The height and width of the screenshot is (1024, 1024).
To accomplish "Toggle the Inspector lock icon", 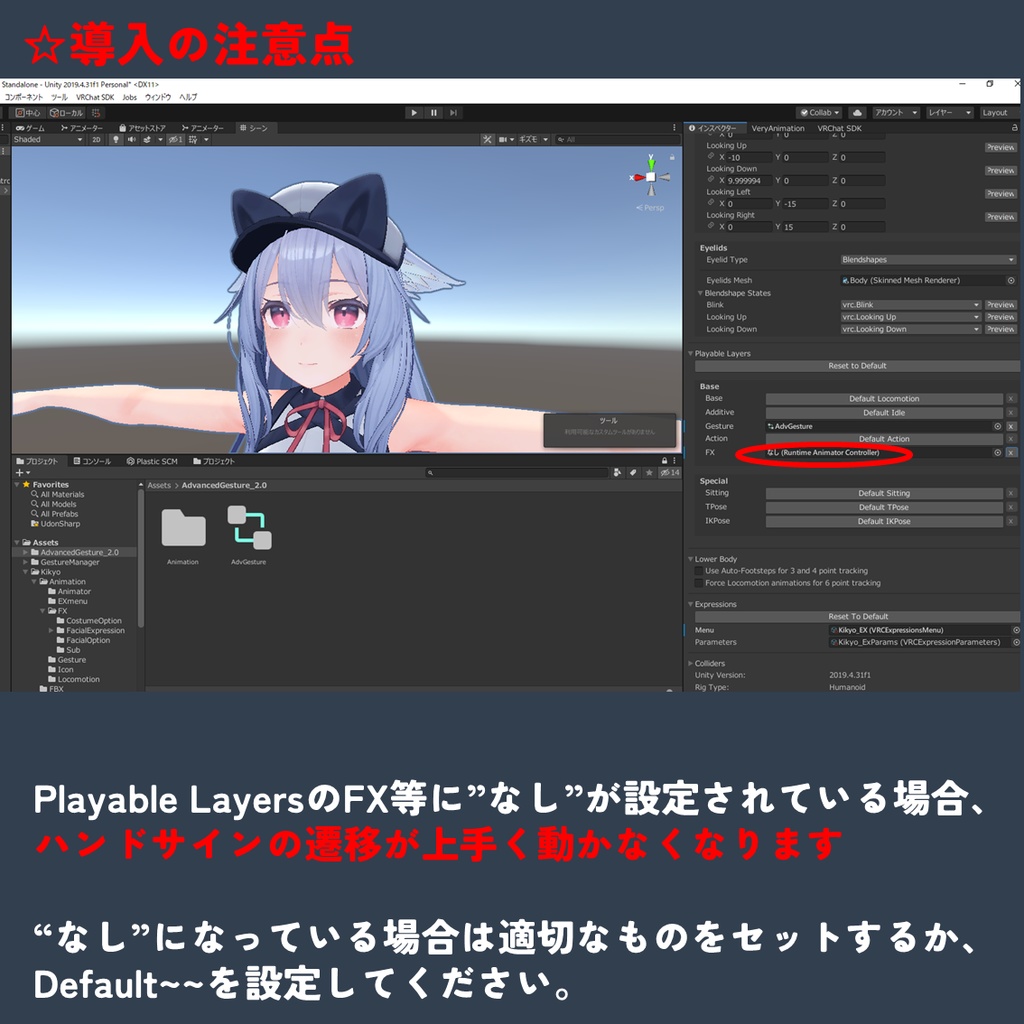I will click(1014, 128).
